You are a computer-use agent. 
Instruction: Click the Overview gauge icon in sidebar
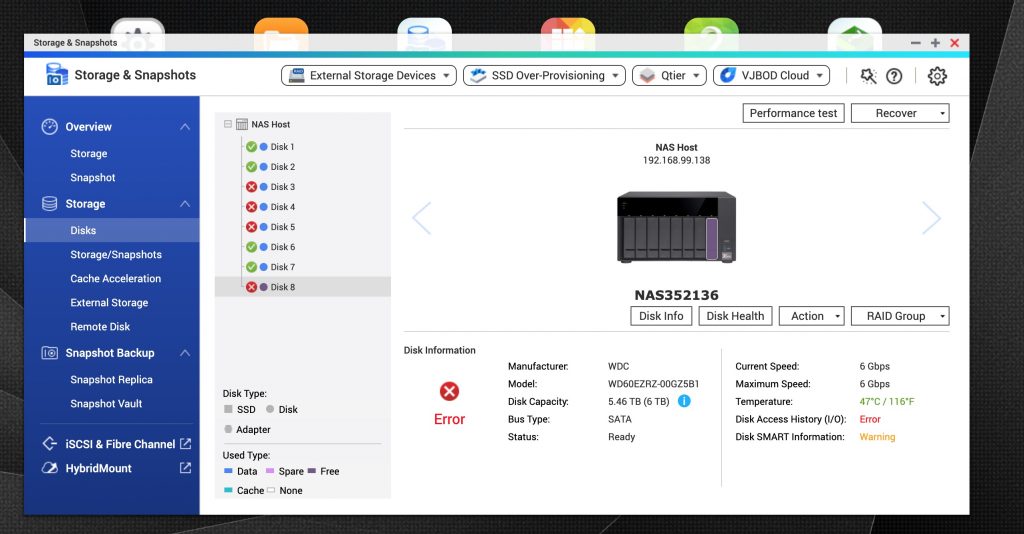click(50, 127)
